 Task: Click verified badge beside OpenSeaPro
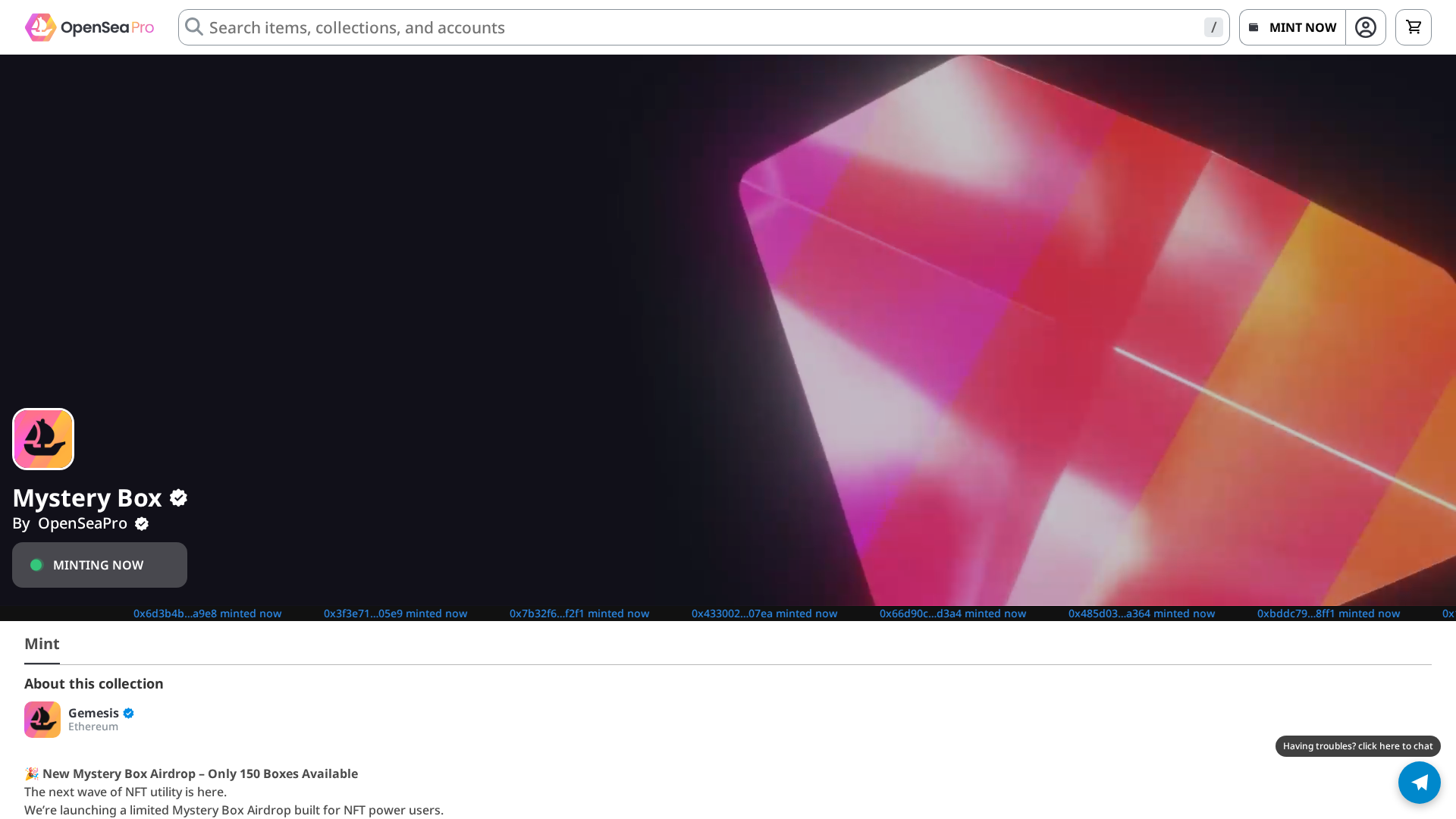(142, 524)
